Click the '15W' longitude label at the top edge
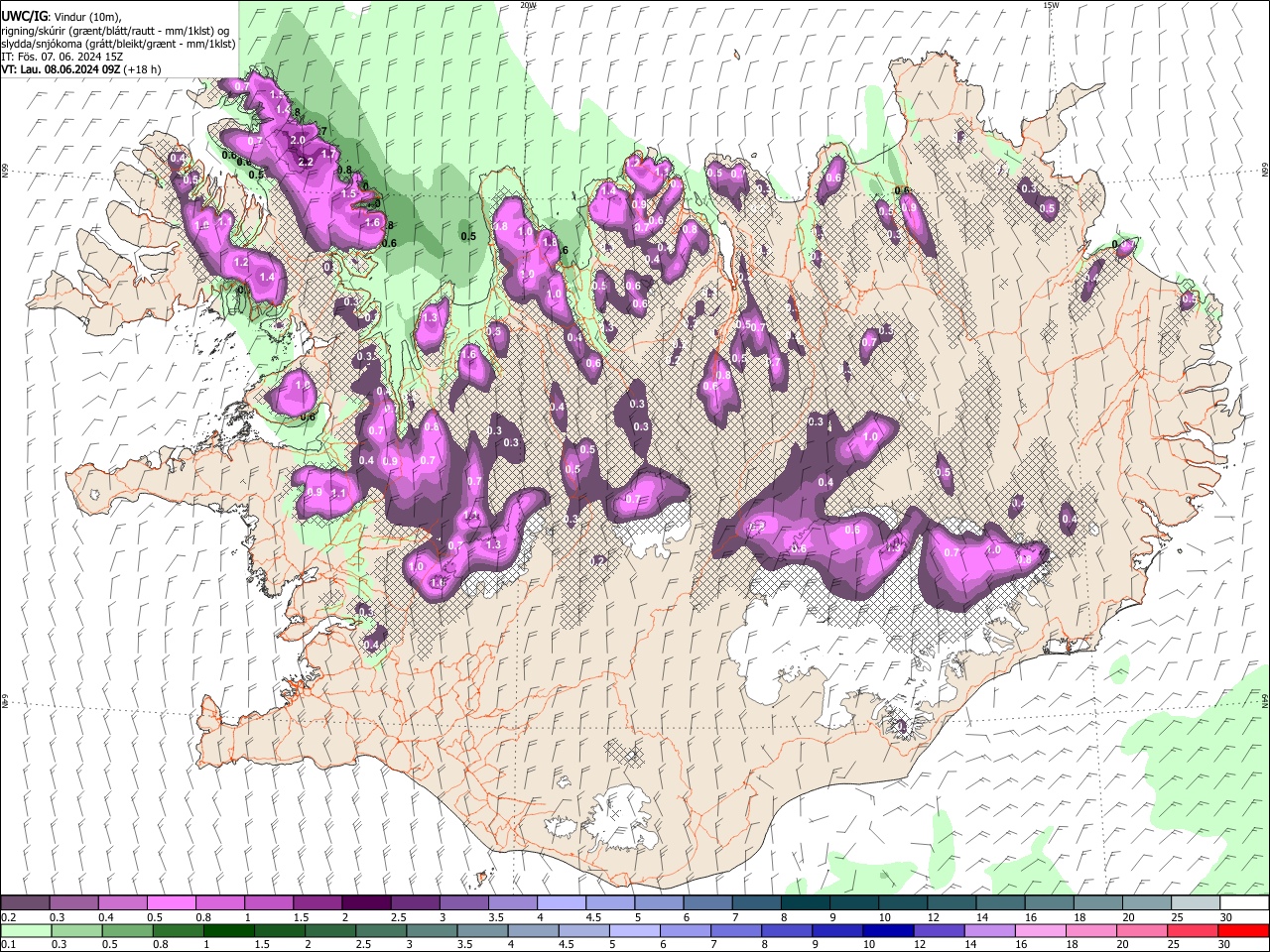This screenshot has height=952, width=1270. (x=1051, y=5)
